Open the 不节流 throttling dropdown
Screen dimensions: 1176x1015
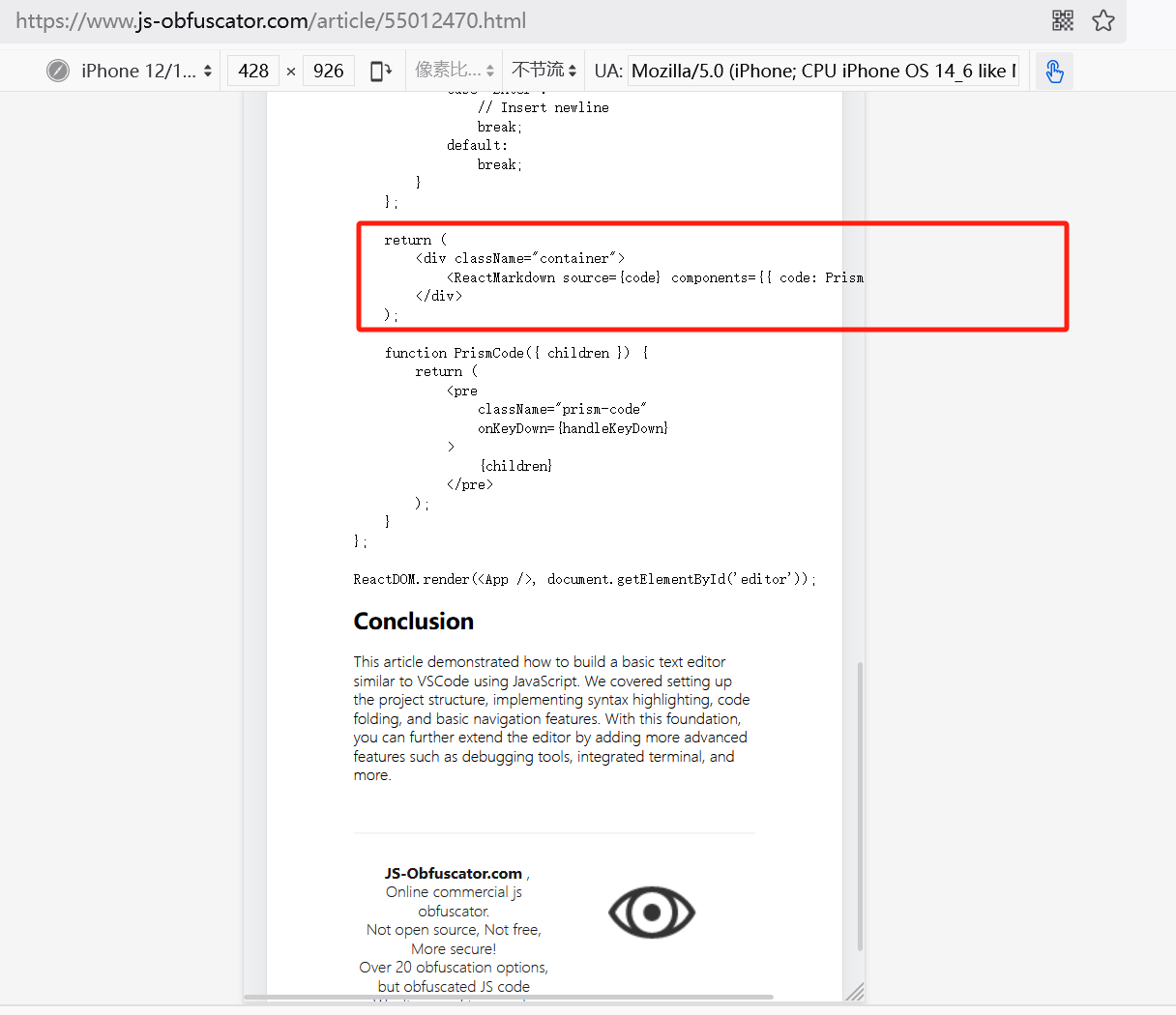click(544, 70)
